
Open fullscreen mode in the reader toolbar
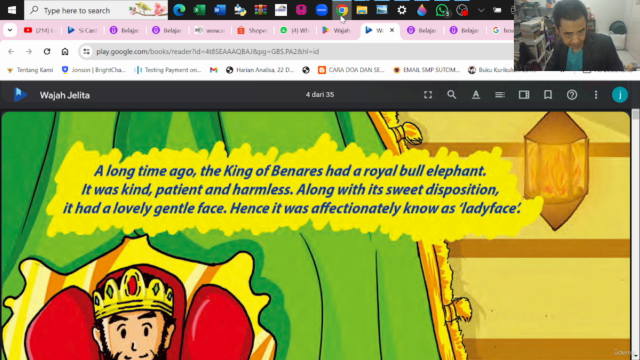[x=428, y=95]
